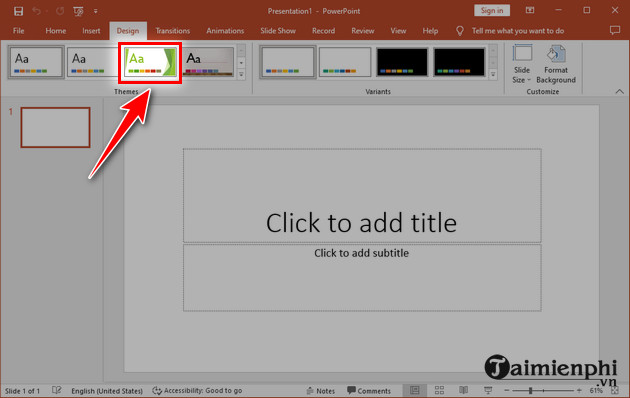Click Tell me what you want to do field

click(518, 31)
